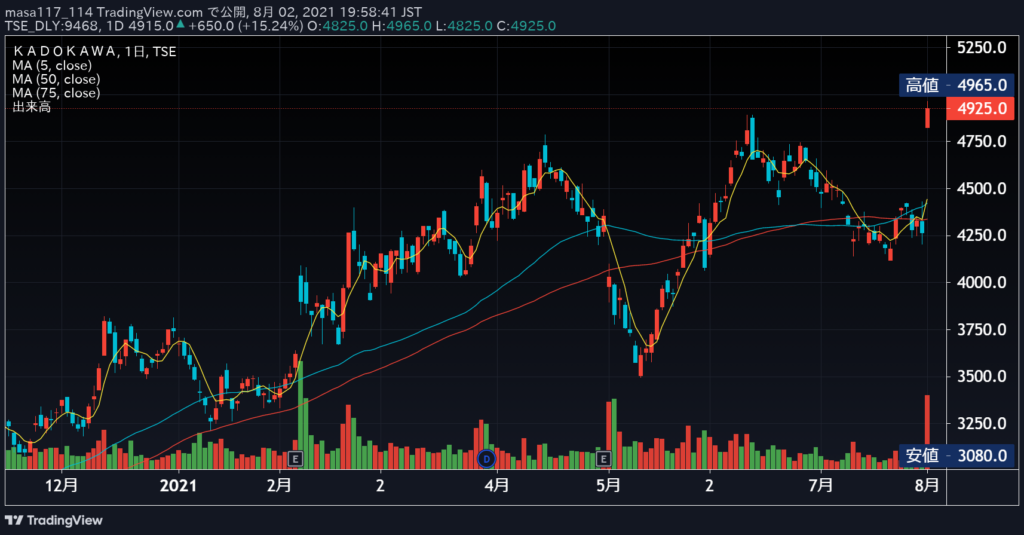Click the 3750.0 price axis value

coord(982,329)
